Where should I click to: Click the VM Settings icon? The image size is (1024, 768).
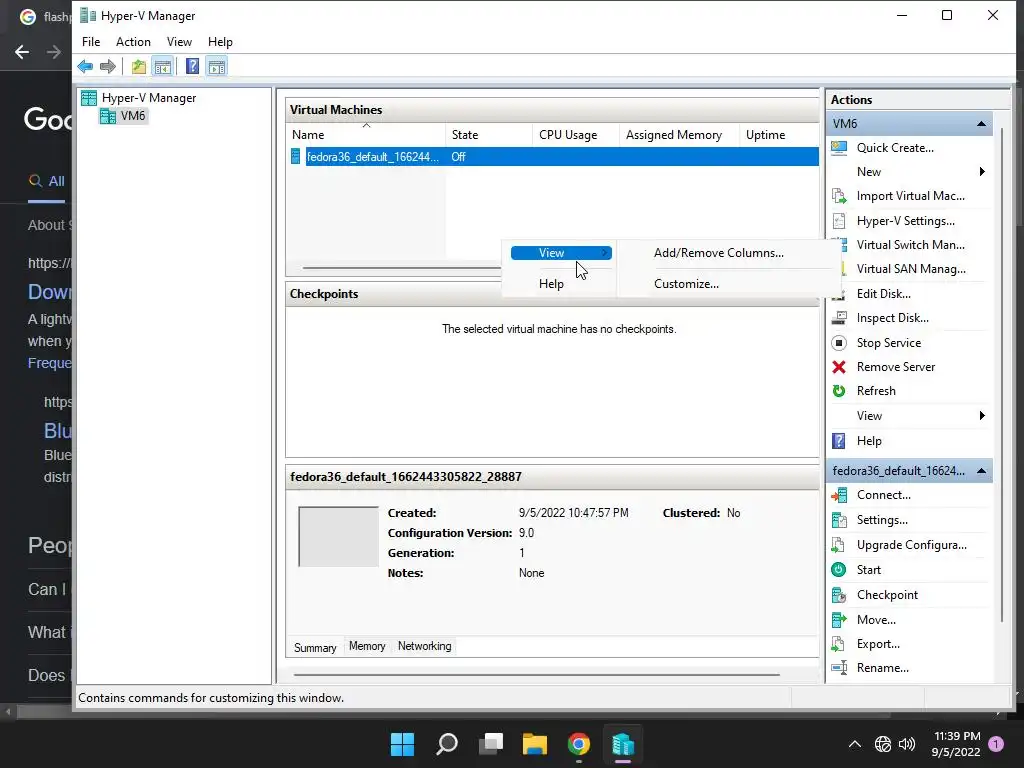pyautogui.click(x=839, y=520)
